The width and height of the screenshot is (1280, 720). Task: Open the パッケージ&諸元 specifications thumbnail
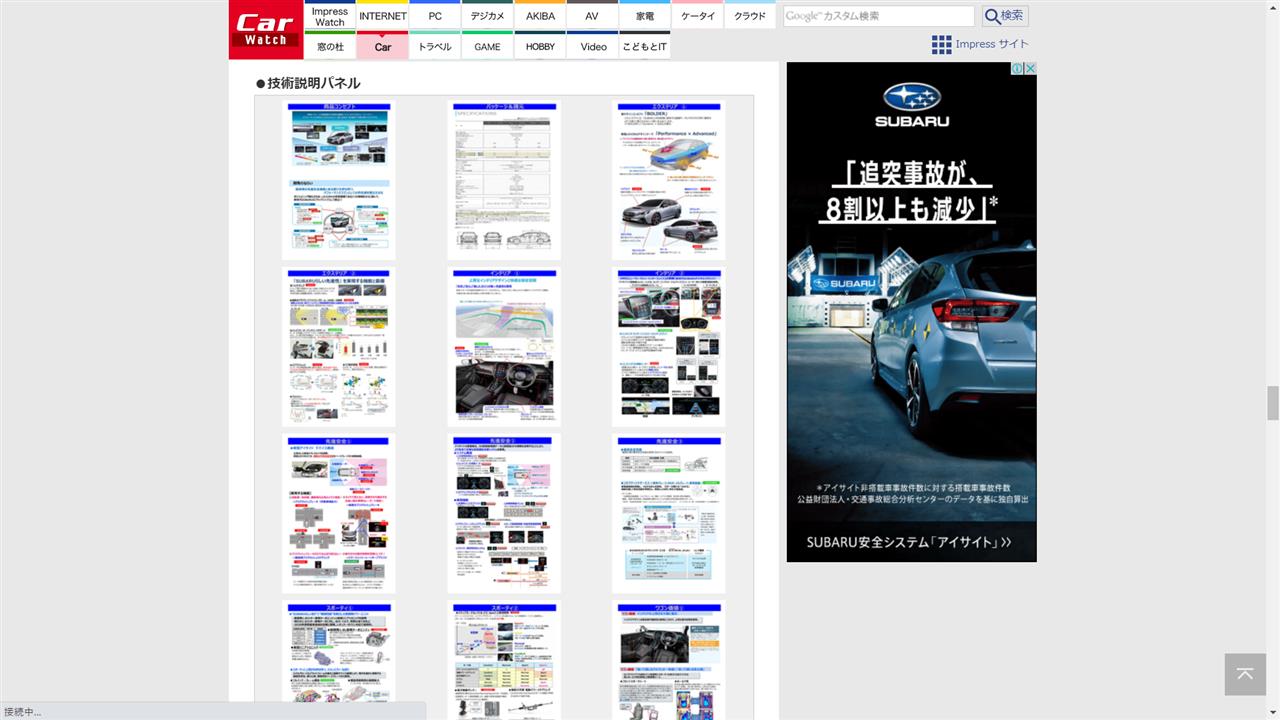[504, 180]
